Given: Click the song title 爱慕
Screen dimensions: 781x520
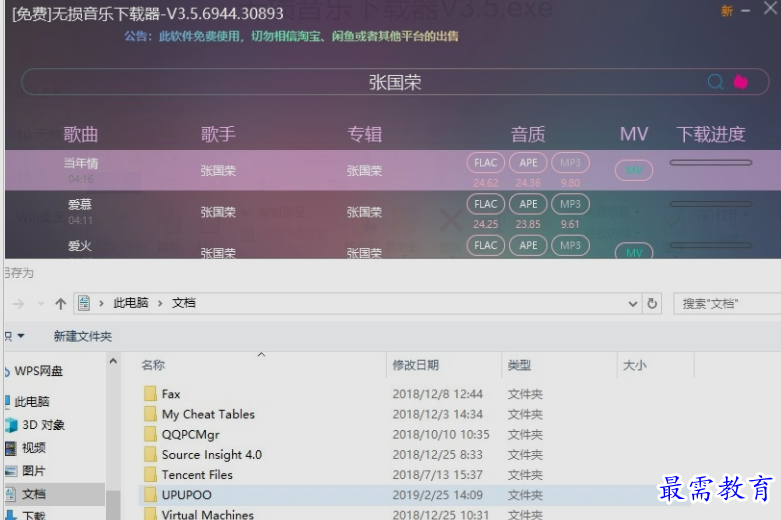Looking at the screenshot, I should tap(80, 205).
